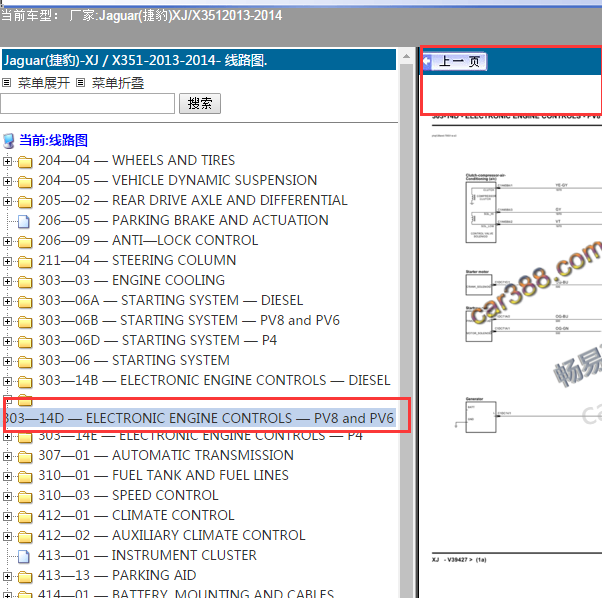Select 303—14D ELECTRONIC ENGINE CONTROLS PV8 and PV6

(200, 418)
